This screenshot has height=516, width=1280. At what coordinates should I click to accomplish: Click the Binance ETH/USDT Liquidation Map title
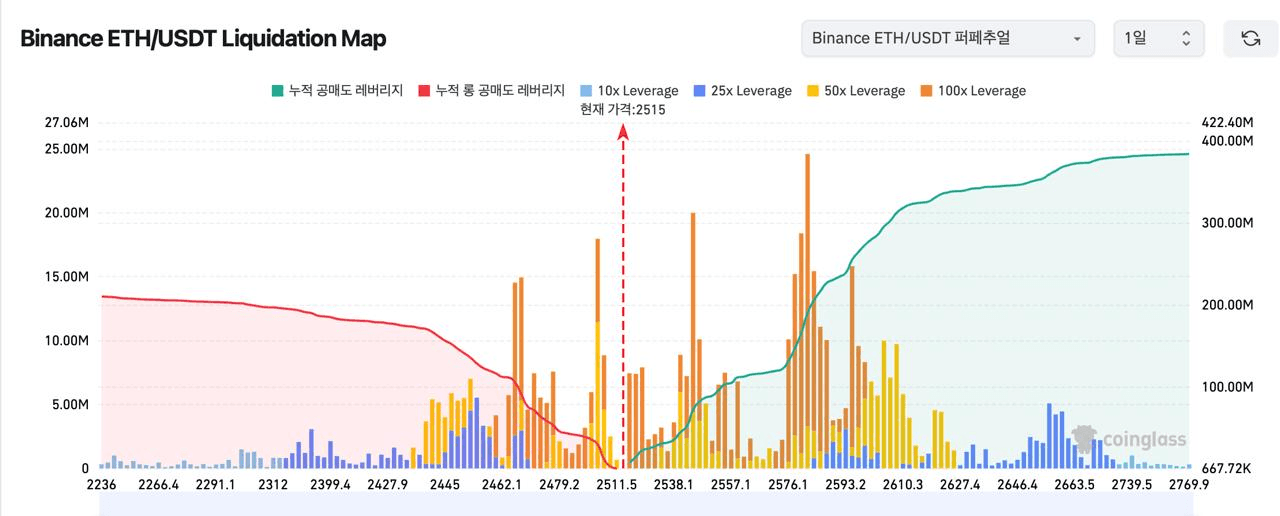[x=203, y=39]
